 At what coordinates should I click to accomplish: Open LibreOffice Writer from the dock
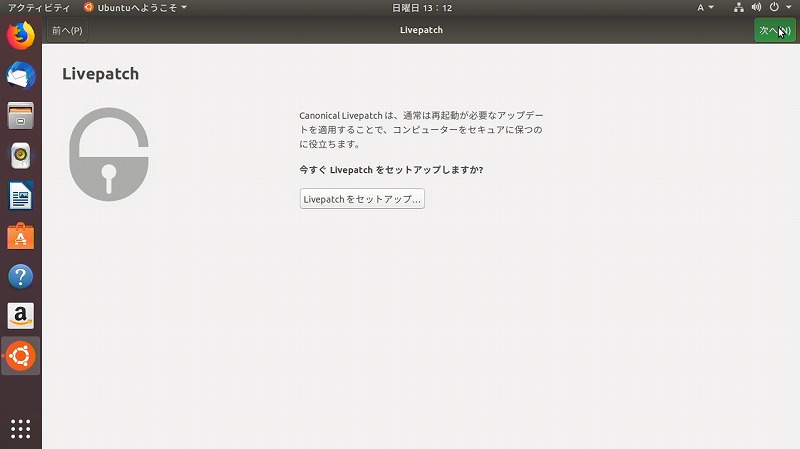coord(20,196)
